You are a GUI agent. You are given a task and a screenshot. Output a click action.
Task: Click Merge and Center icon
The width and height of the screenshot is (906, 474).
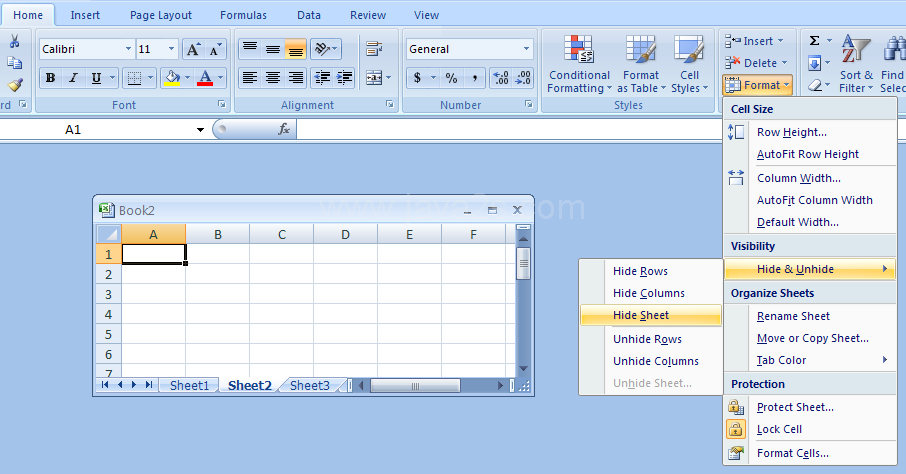click(x=374, y=77)
